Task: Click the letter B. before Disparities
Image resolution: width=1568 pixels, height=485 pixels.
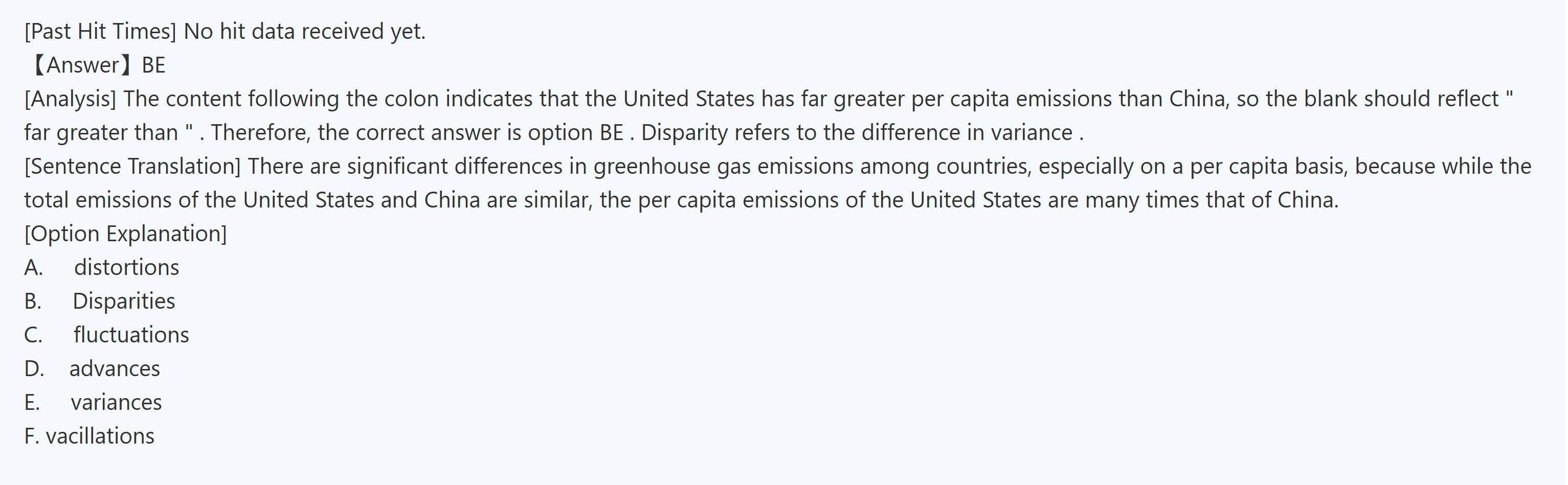Action: pos(33,301)
